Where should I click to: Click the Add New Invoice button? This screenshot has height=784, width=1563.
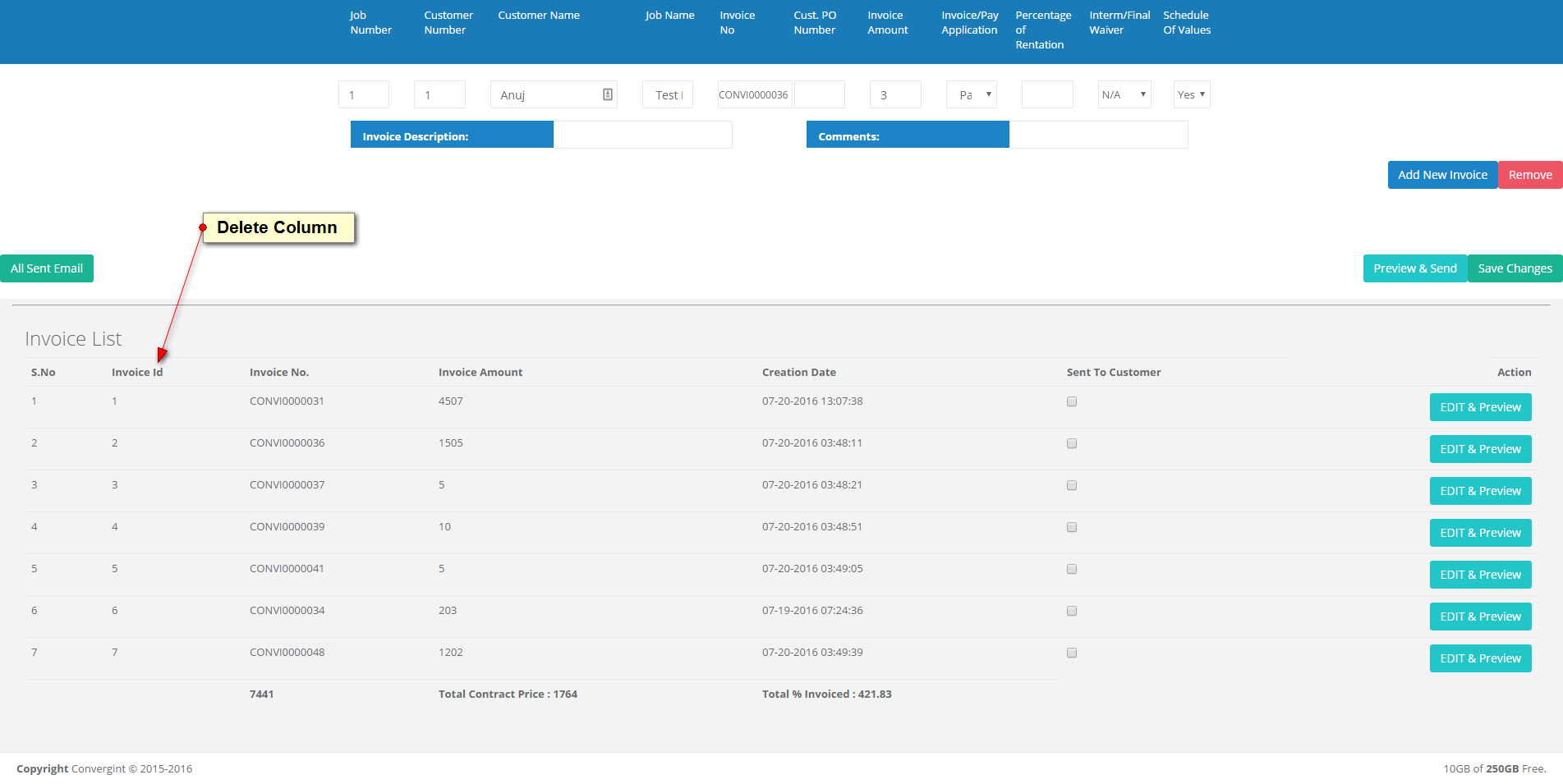coord(1442,175)
